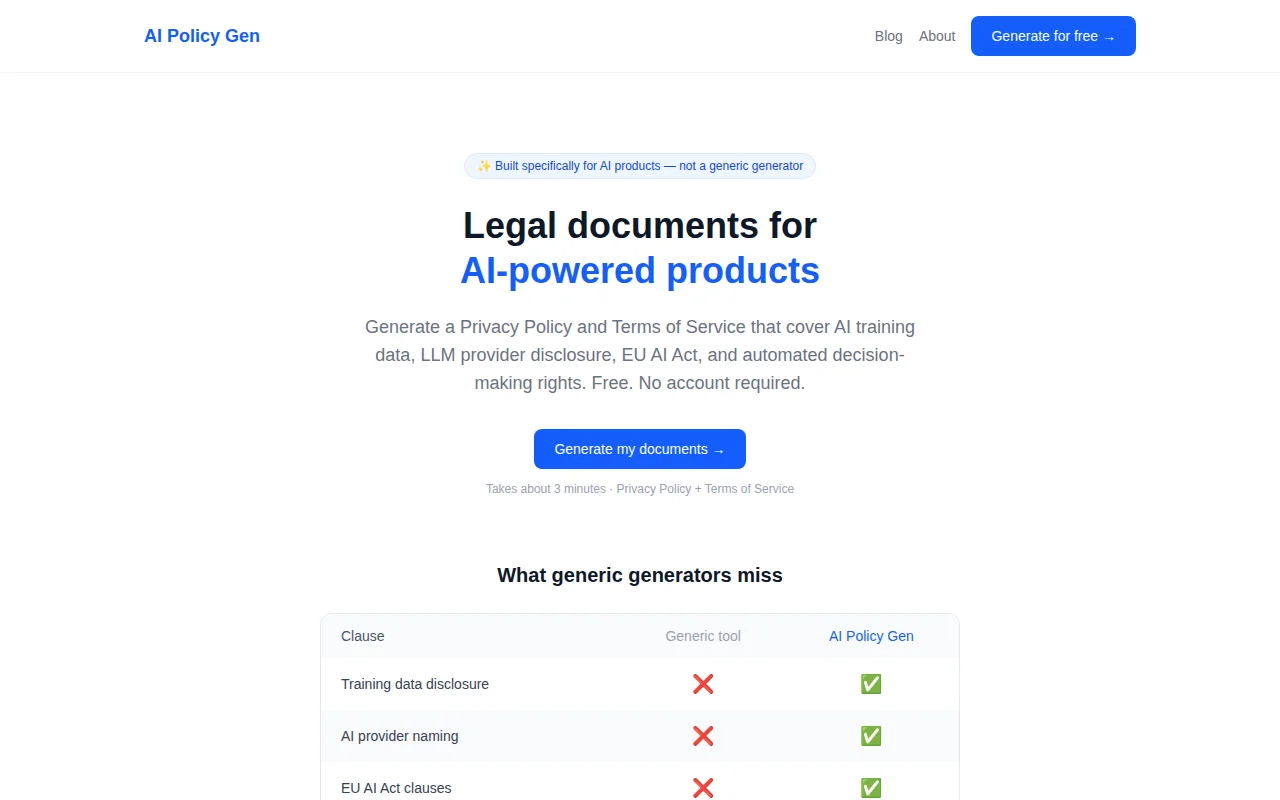The width and height of the screenshot is (1280, 800).
Task: Click 'What generic generators miss' heading
Action: click(640, 575)
